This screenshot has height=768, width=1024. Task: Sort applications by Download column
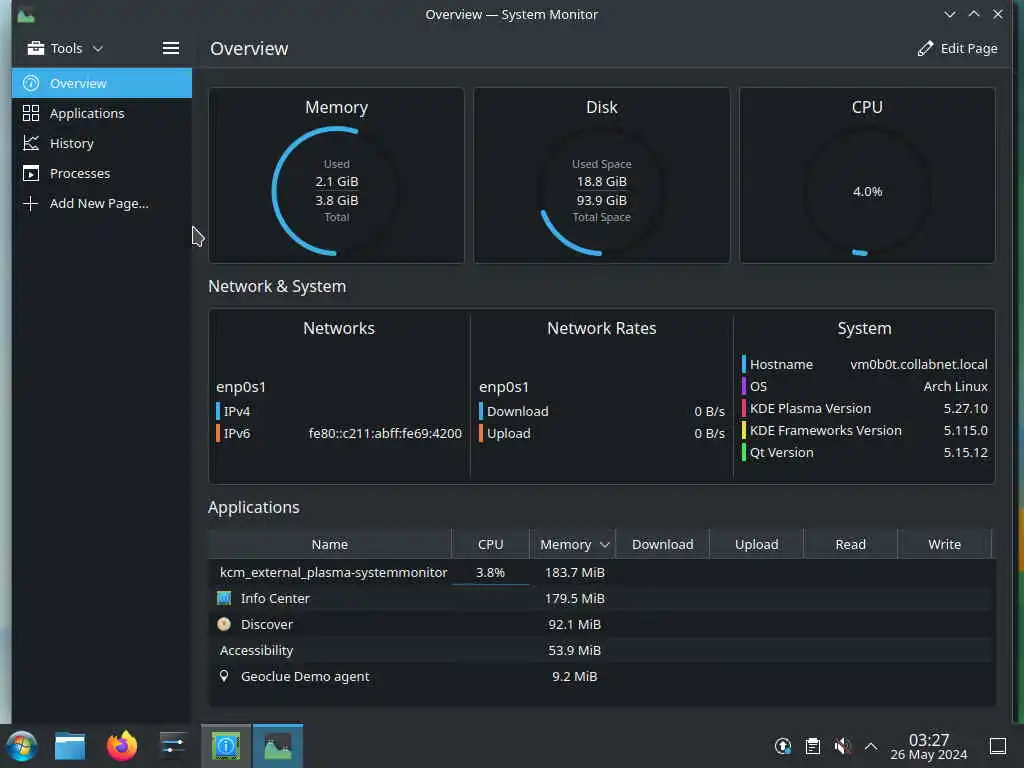[662, 544]
